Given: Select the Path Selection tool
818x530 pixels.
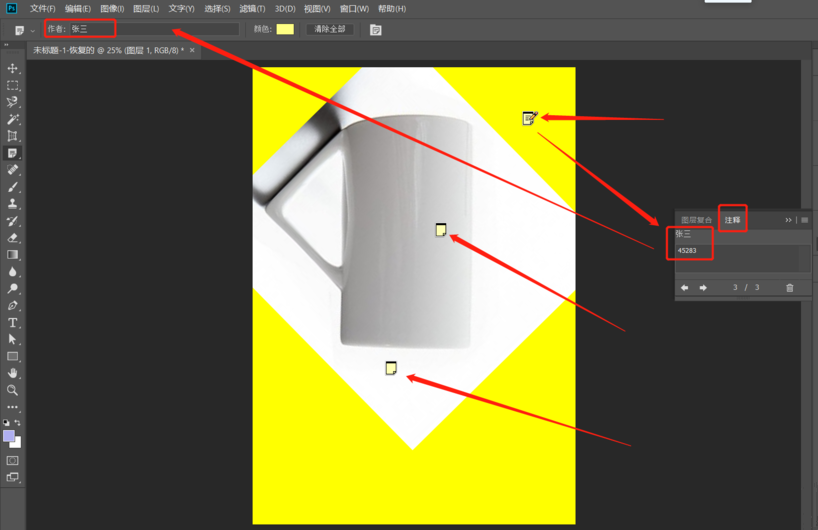Looking at the screenshot, I should pyautogui.click(x=13, y=340).
